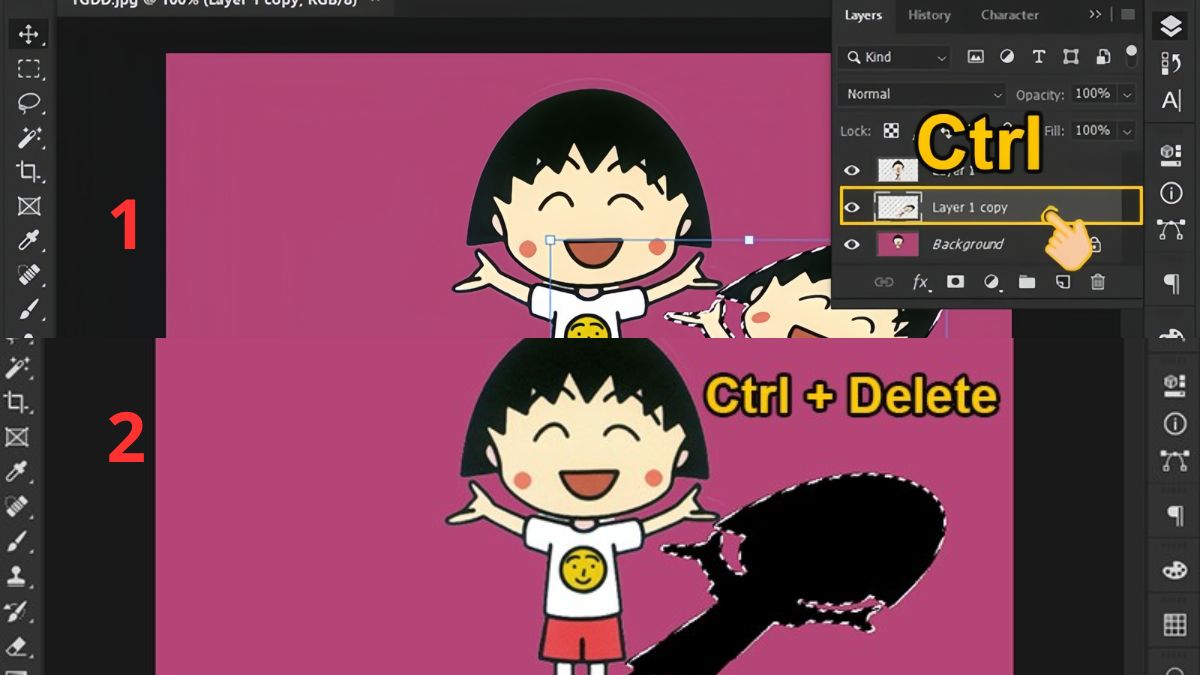The width and height of the screenshot is (1200, 675).
Task: Select the Lasso tool
Action: click(29, 102)
